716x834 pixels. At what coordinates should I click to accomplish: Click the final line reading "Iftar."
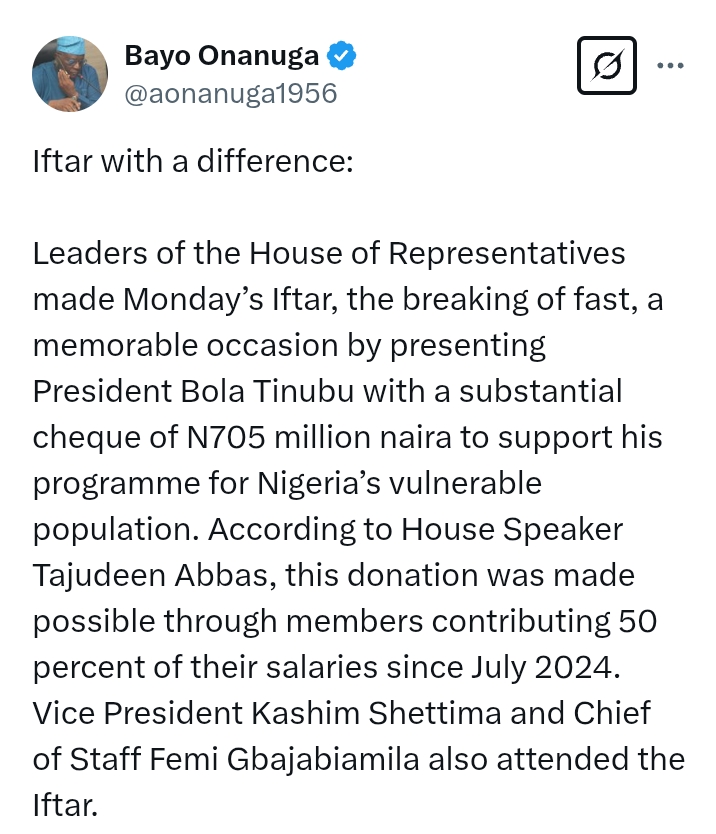[x=66, y=805]
